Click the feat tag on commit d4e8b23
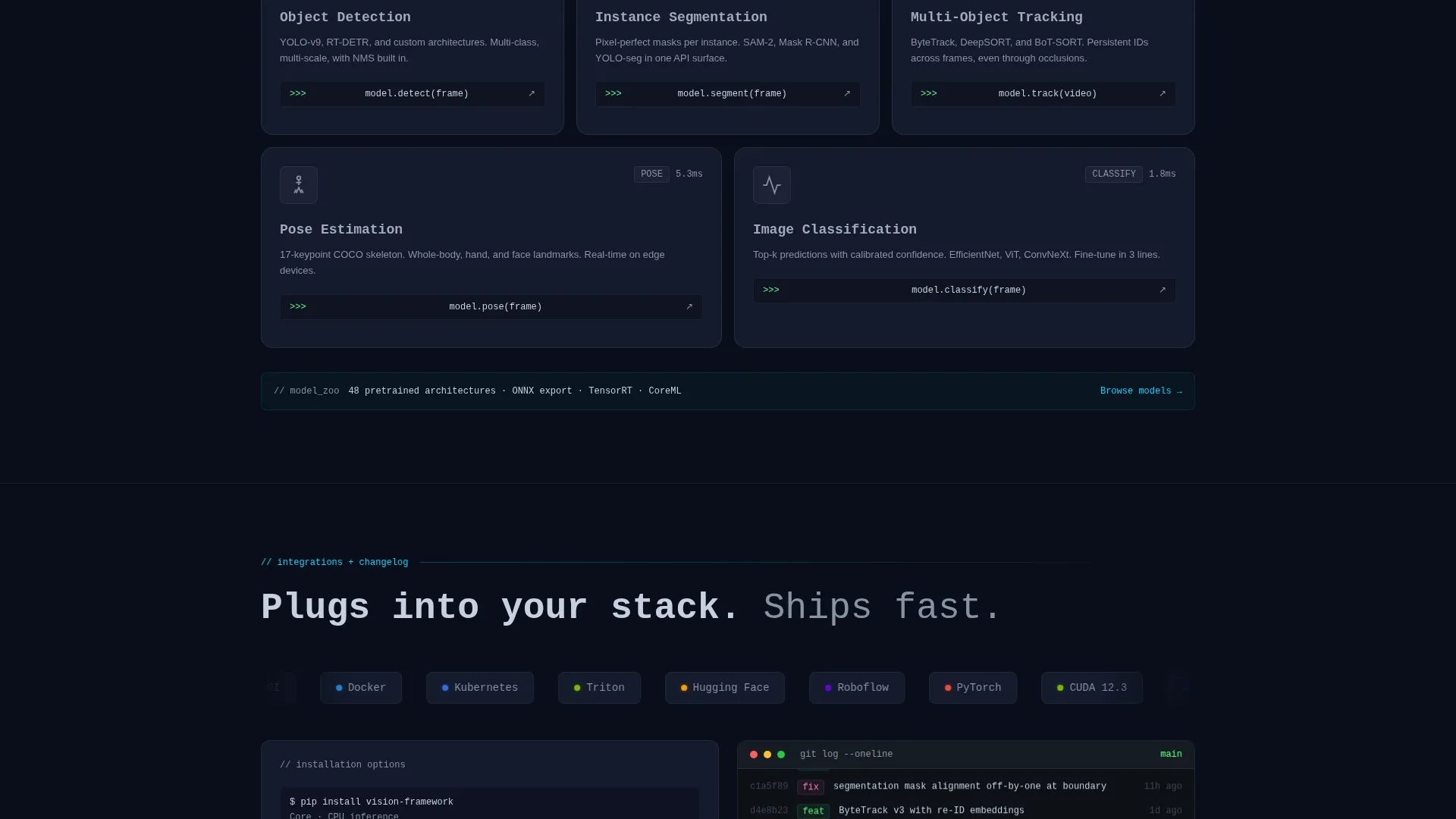Viewport: 1456px width, 819px height. [813, 811]
